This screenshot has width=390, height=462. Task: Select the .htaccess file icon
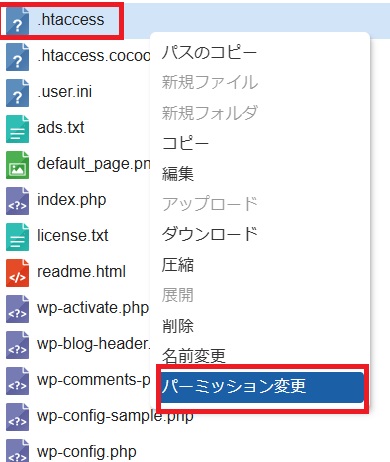click(x=17, y=21)
